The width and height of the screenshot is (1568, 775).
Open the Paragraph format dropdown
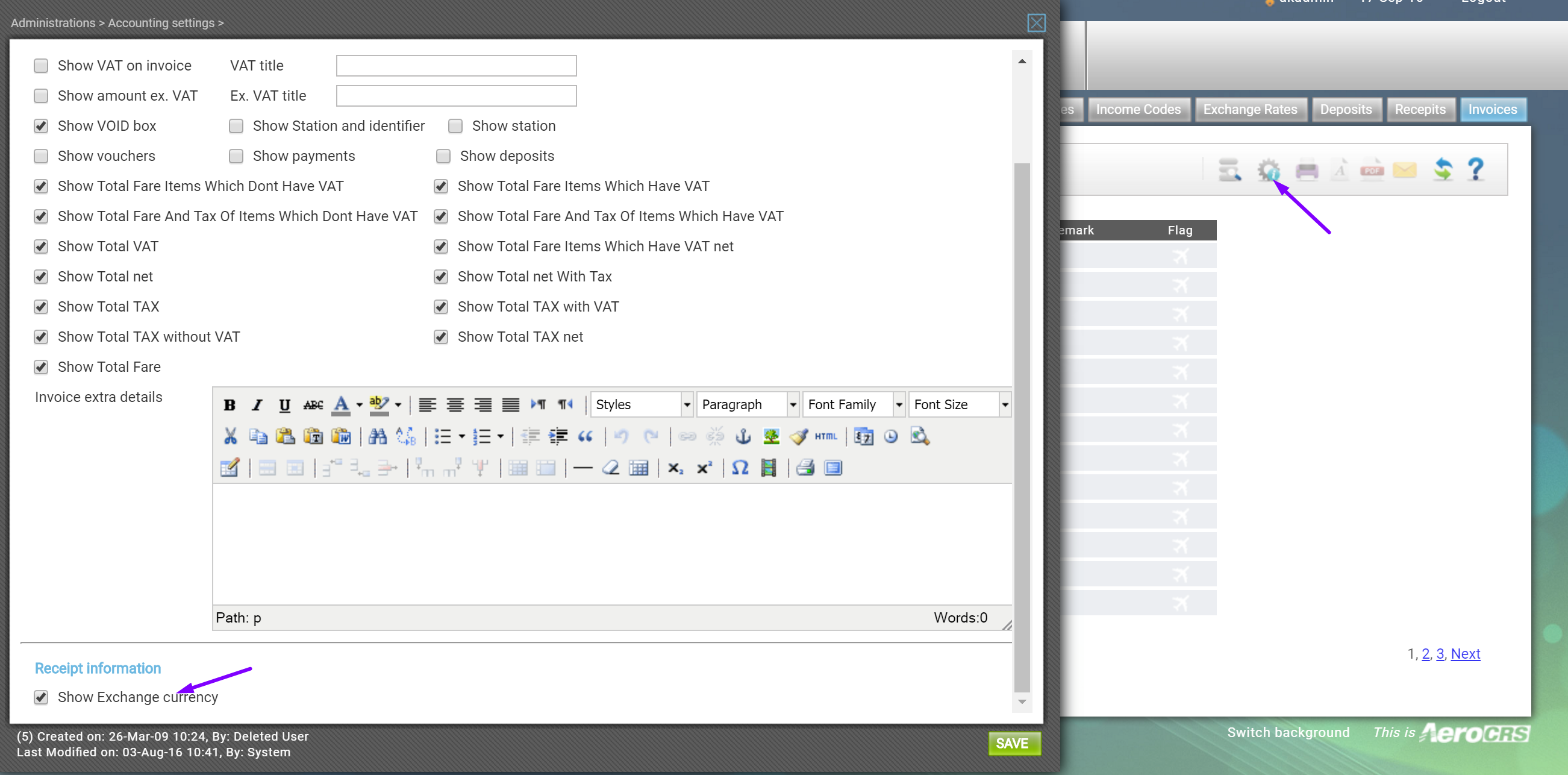pos(748,405)
